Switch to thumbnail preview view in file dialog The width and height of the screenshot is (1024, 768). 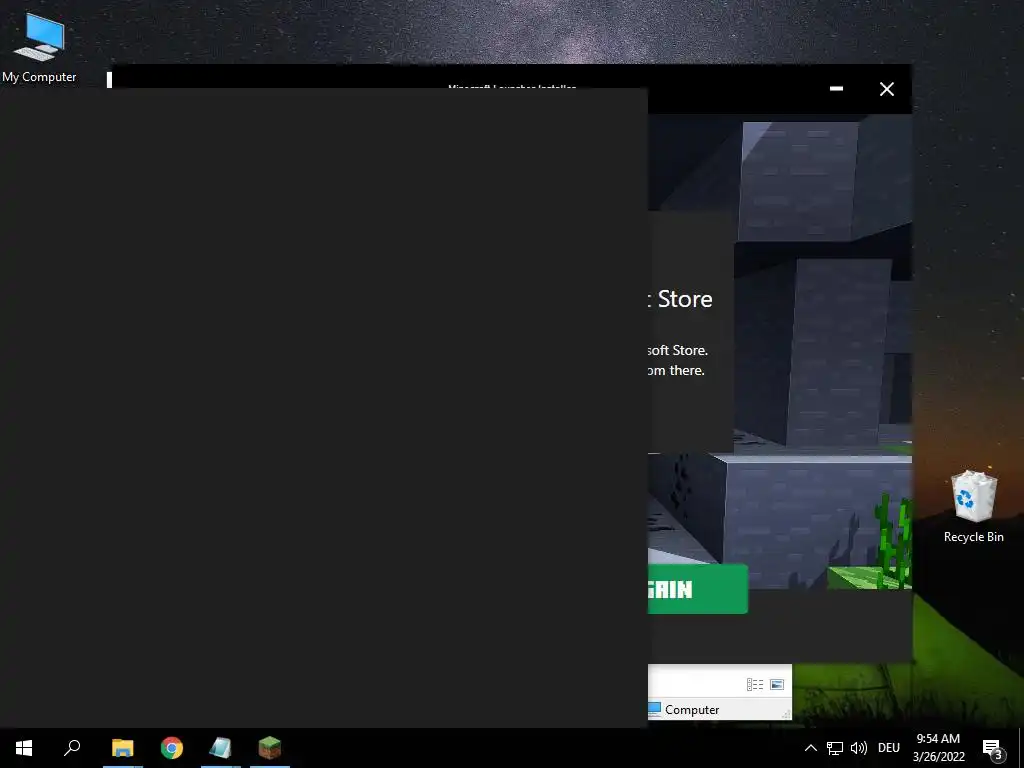[776, 684]
